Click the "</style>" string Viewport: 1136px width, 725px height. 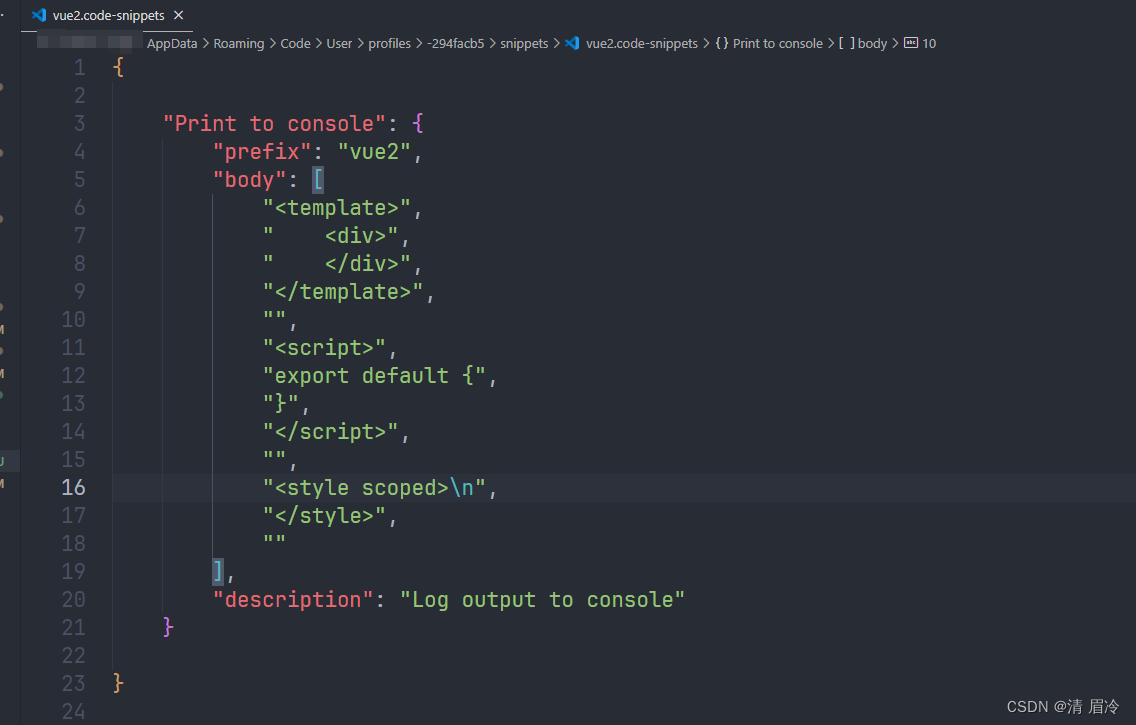point(325,516)
